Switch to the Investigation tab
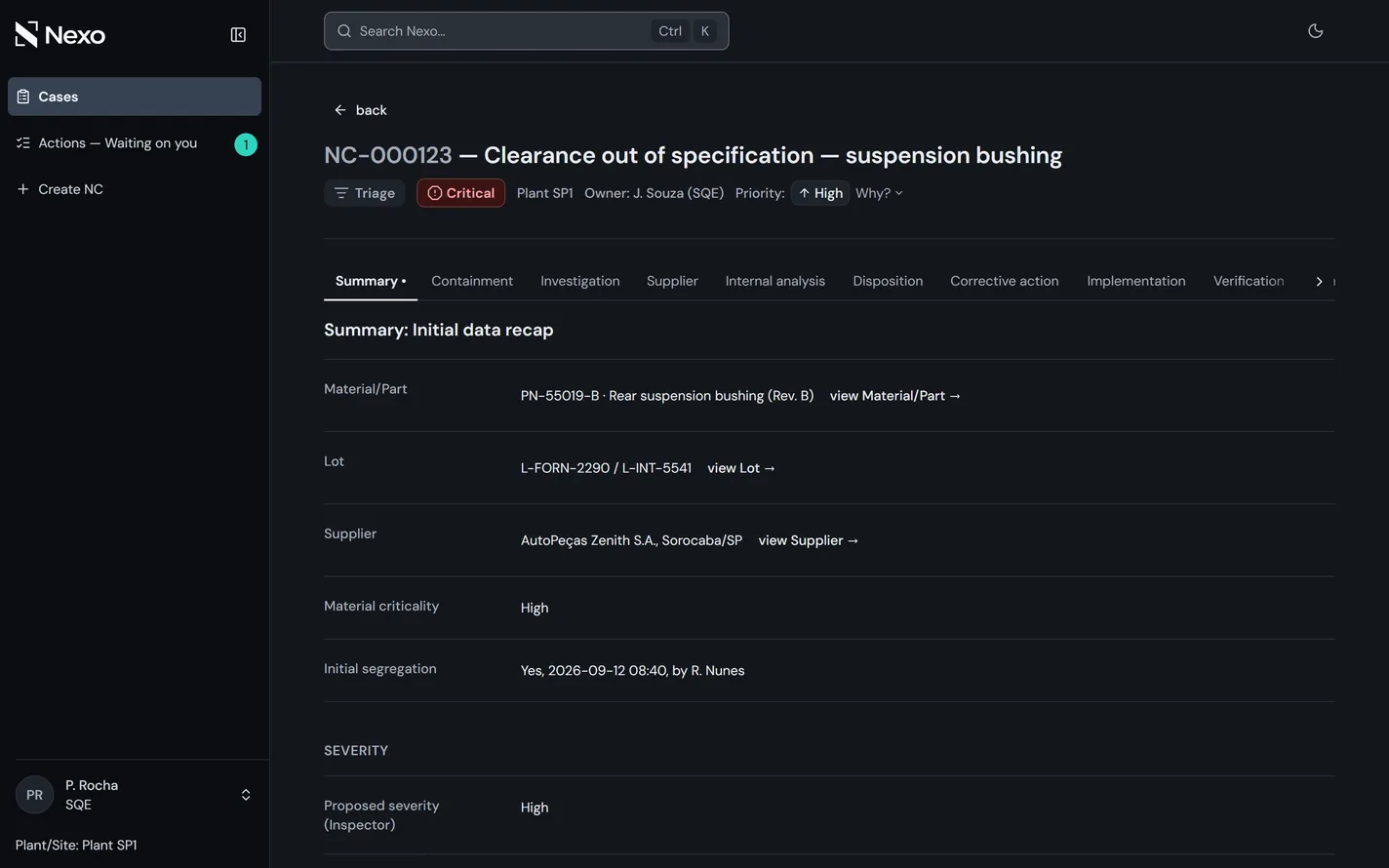1389x868 pixels. tap(580, 281)
